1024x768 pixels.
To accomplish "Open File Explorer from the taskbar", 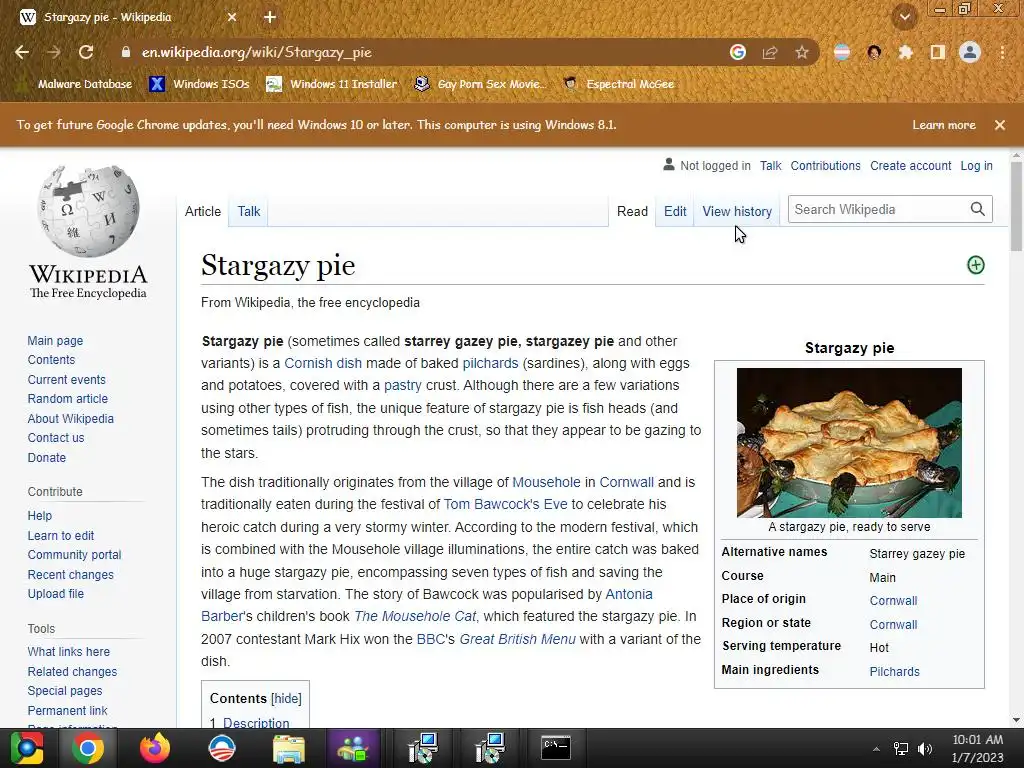I will 289,748.
